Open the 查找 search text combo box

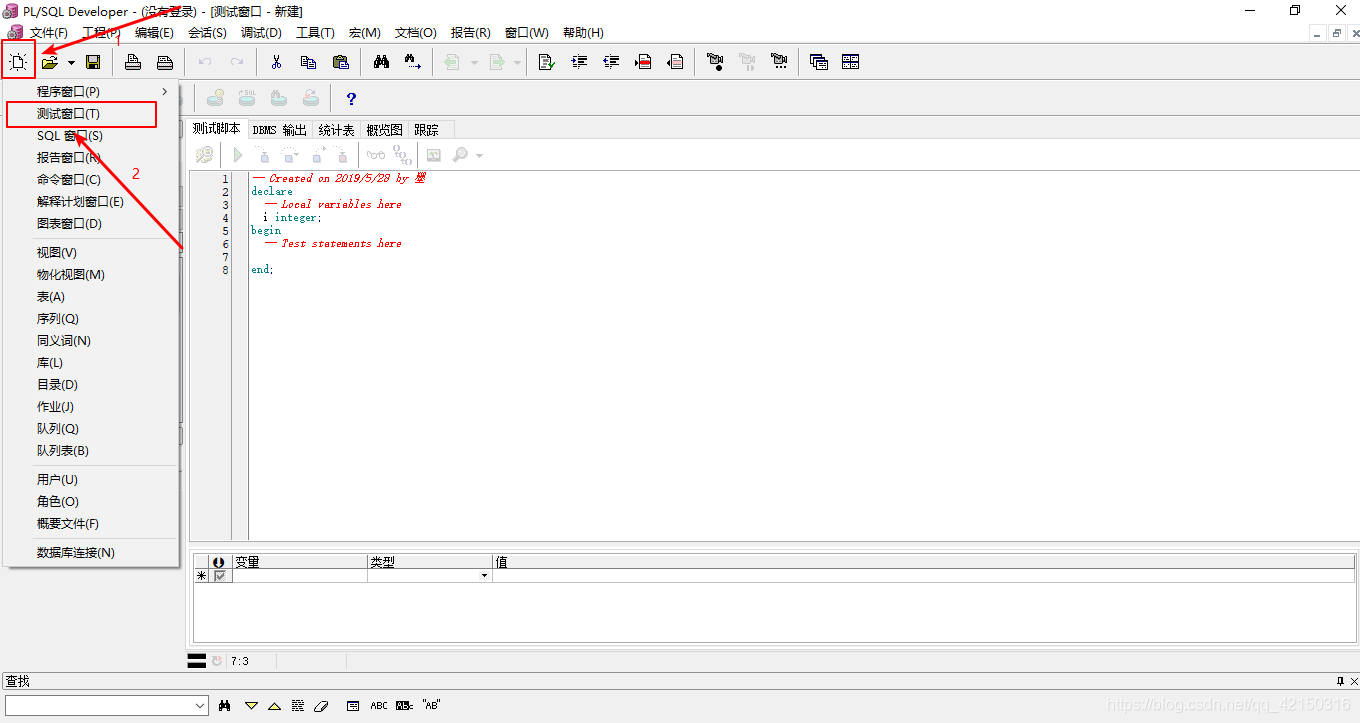pos(107,705)
